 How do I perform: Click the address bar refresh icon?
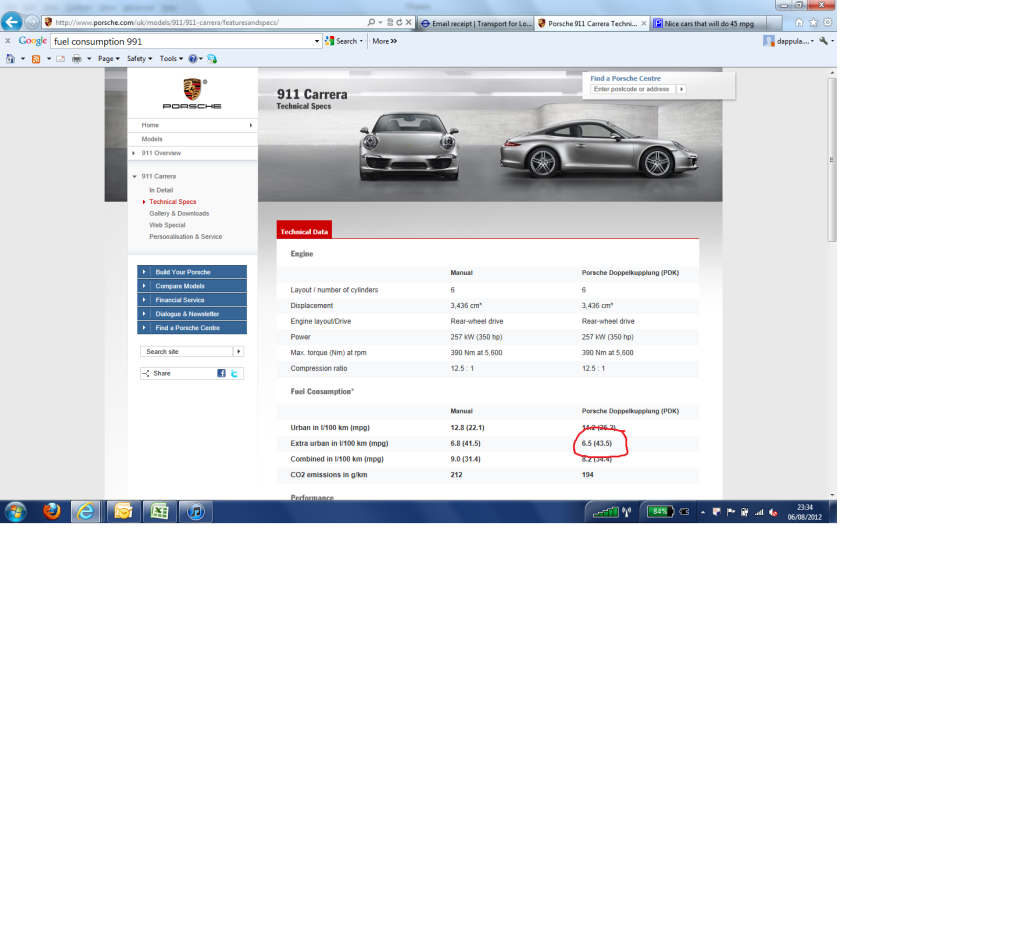click(x=399, y=22)
